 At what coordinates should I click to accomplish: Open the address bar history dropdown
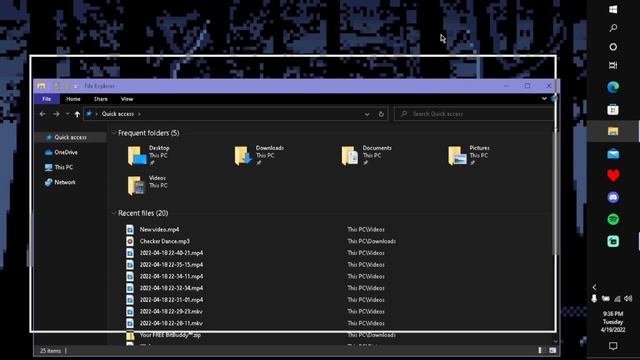tap(367, 114)
